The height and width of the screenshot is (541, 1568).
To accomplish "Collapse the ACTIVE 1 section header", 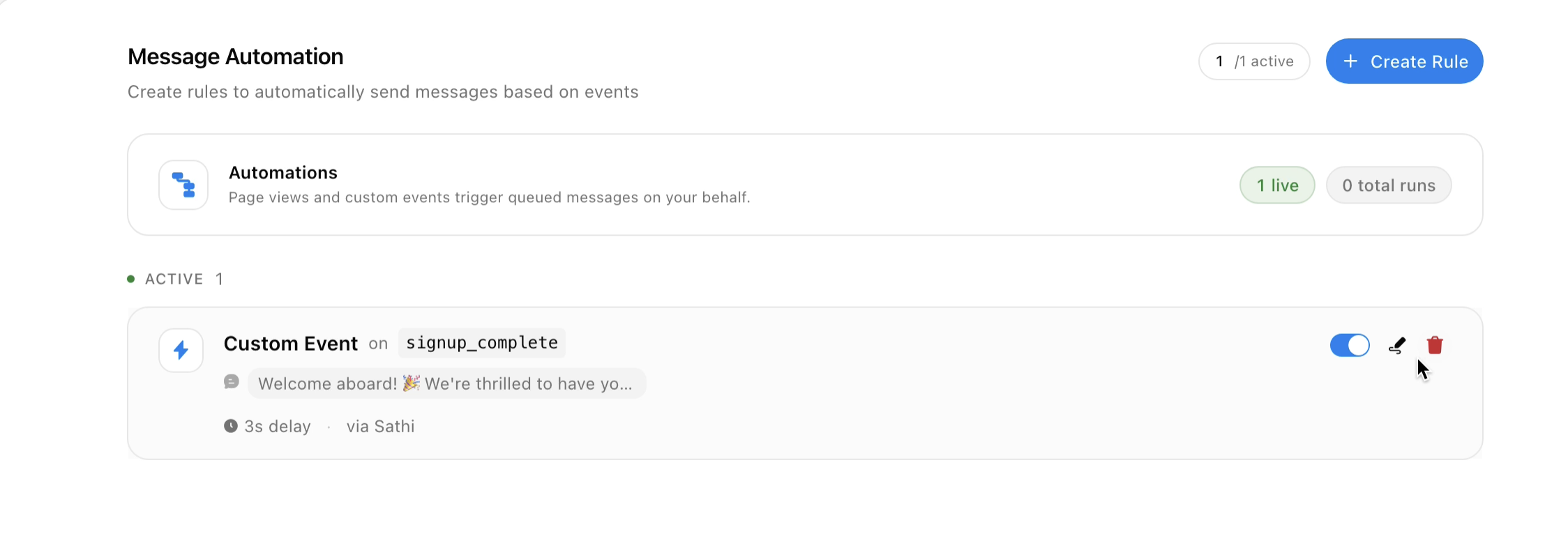I will pyautogui.click(x=176, y=279).
